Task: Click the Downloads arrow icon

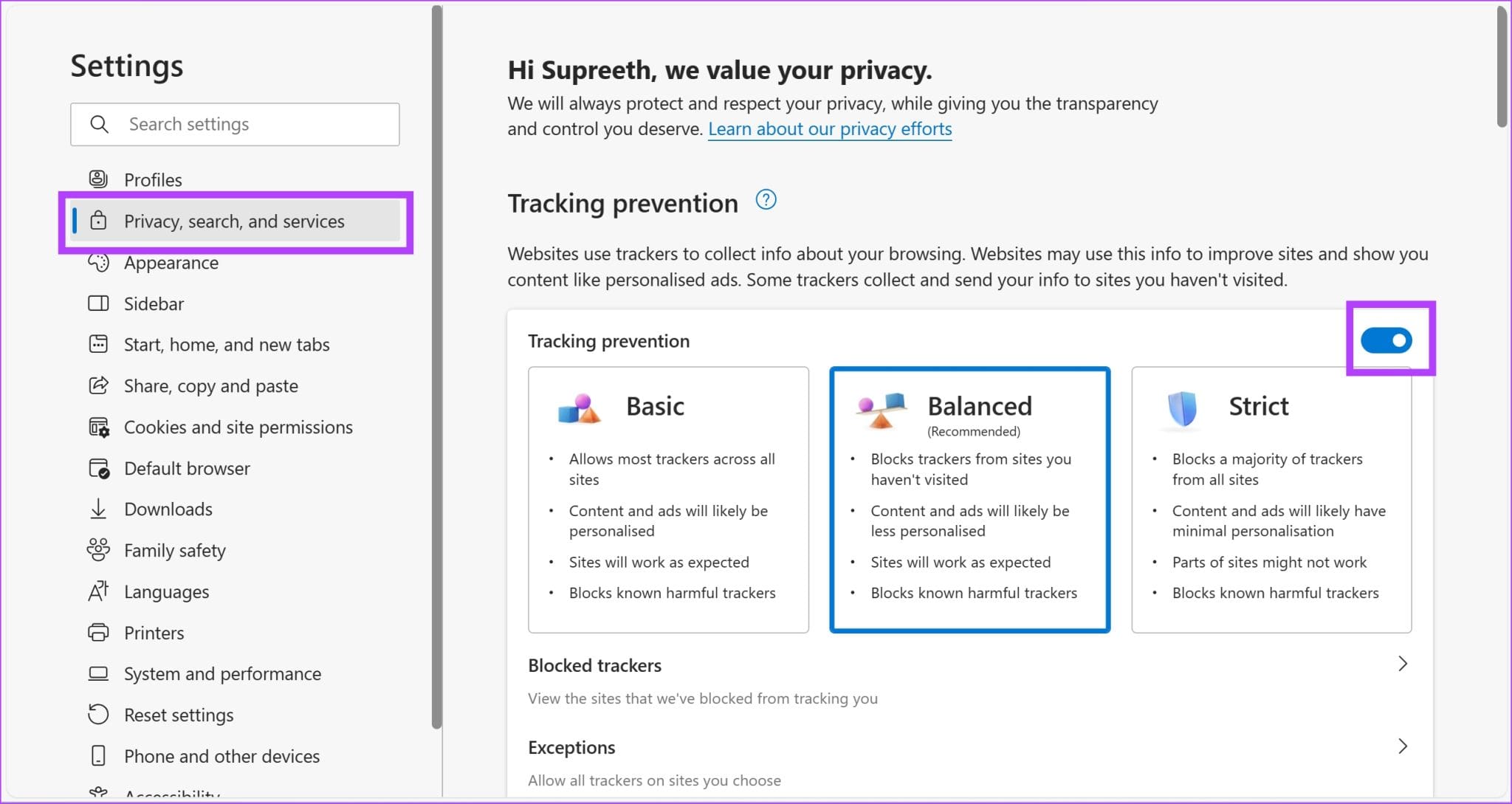Action: click(98, 509)
